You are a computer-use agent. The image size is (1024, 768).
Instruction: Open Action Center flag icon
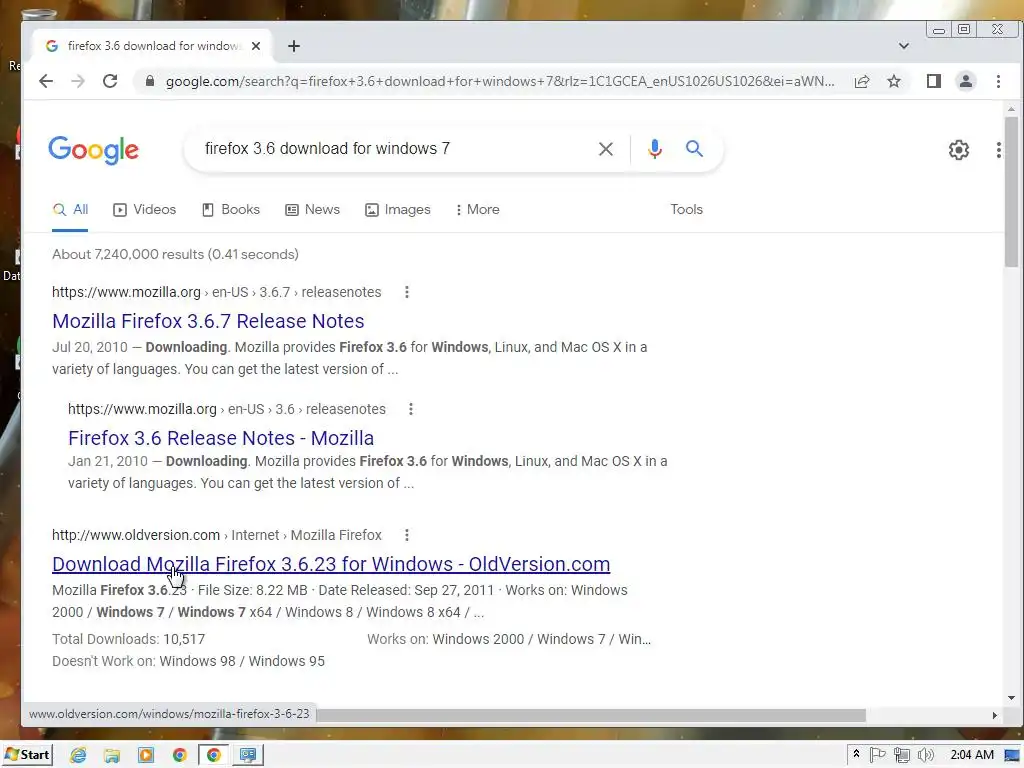pos(878,755)
